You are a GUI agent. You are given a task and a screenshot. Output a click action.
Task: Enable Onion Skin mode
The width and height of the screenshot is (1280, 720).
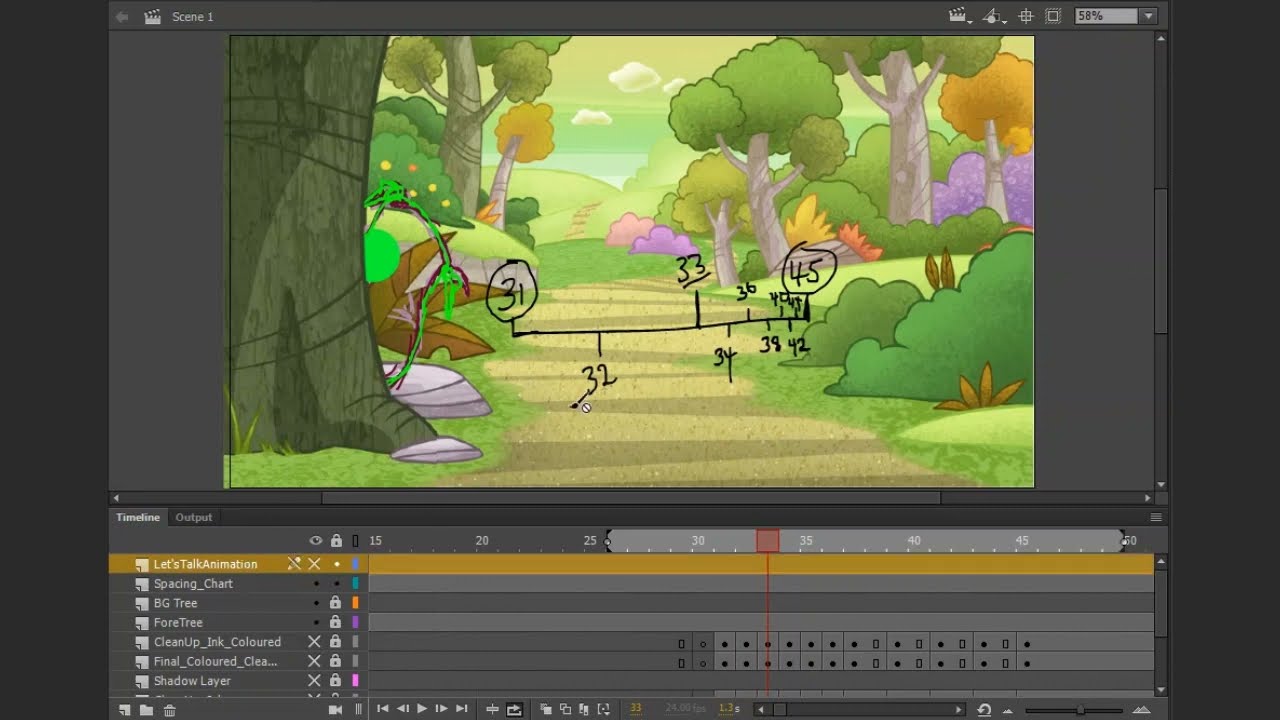click(545, 709)
